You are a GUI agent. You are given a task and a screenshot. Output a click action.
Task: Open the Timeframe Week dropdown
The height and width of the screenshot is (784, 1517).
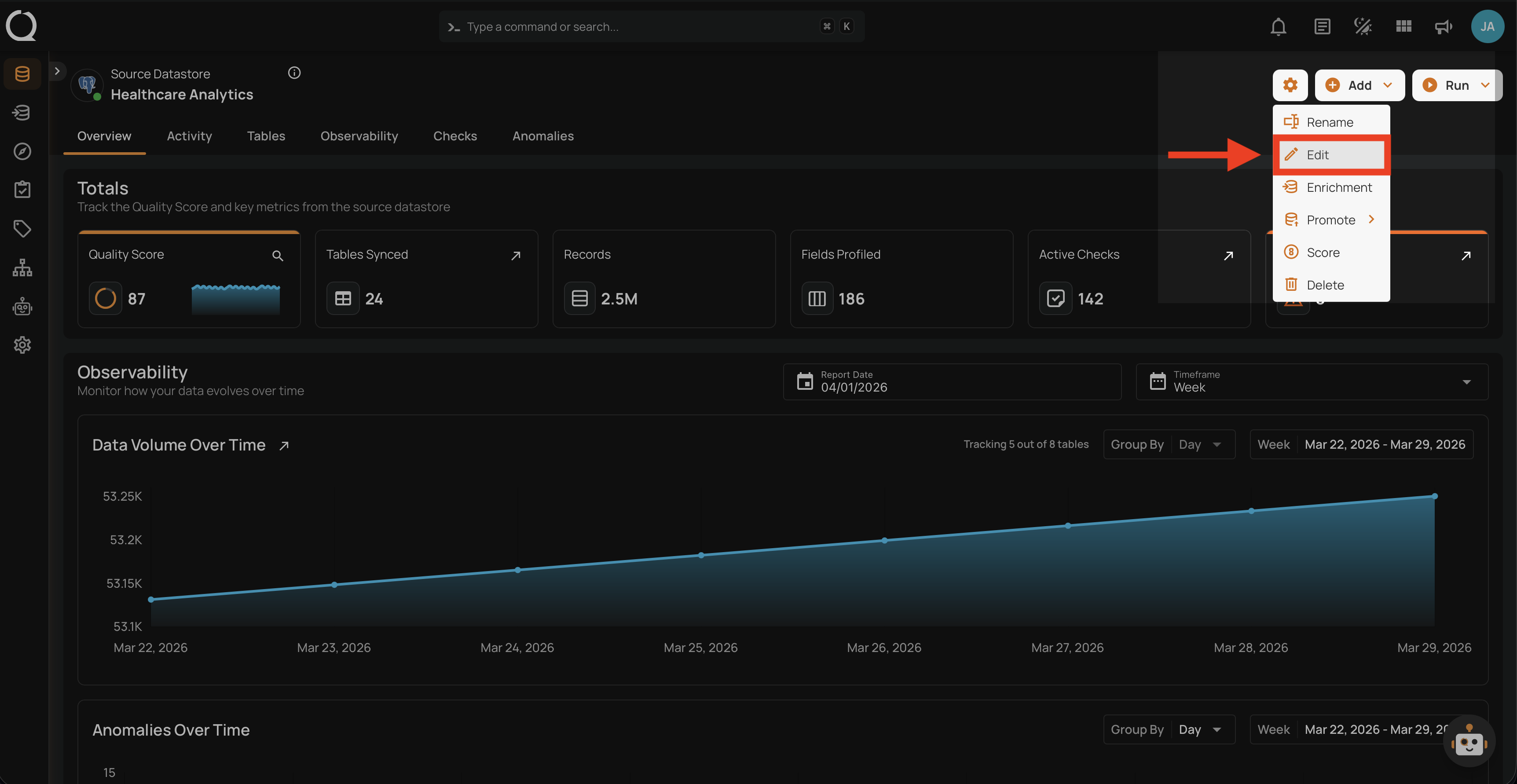1312,382
